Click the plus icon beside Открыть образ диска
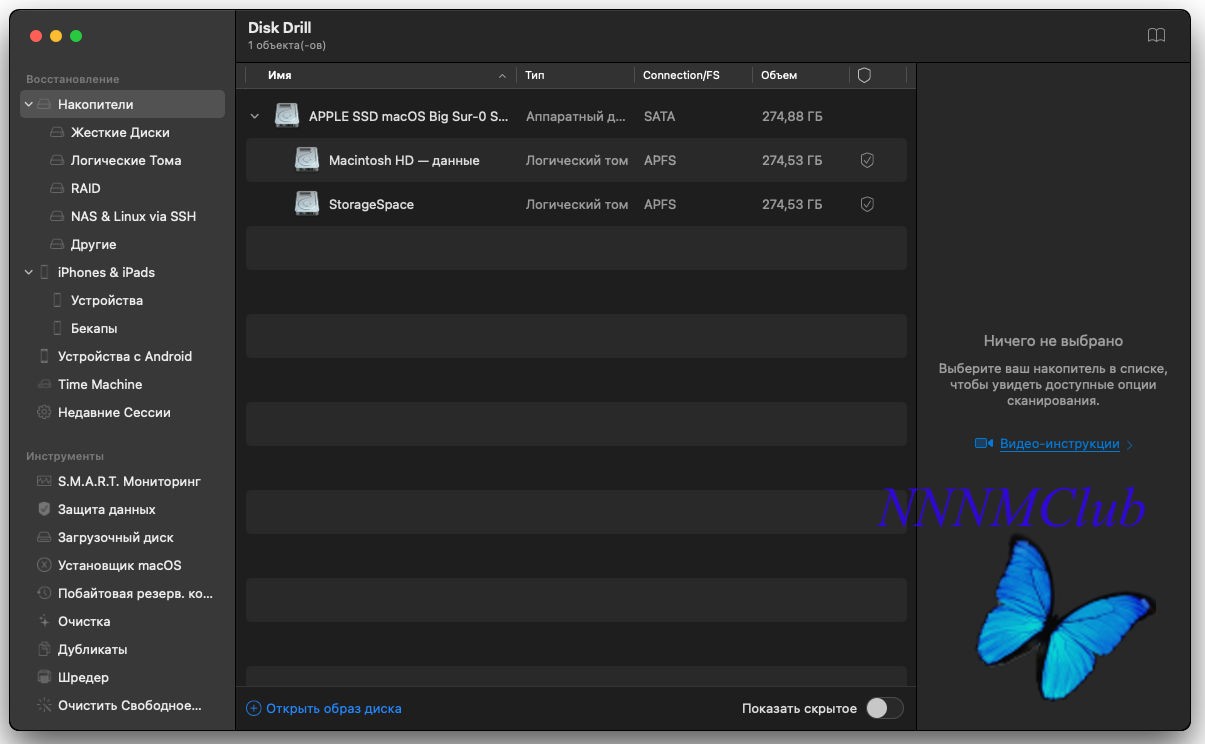 253,708
